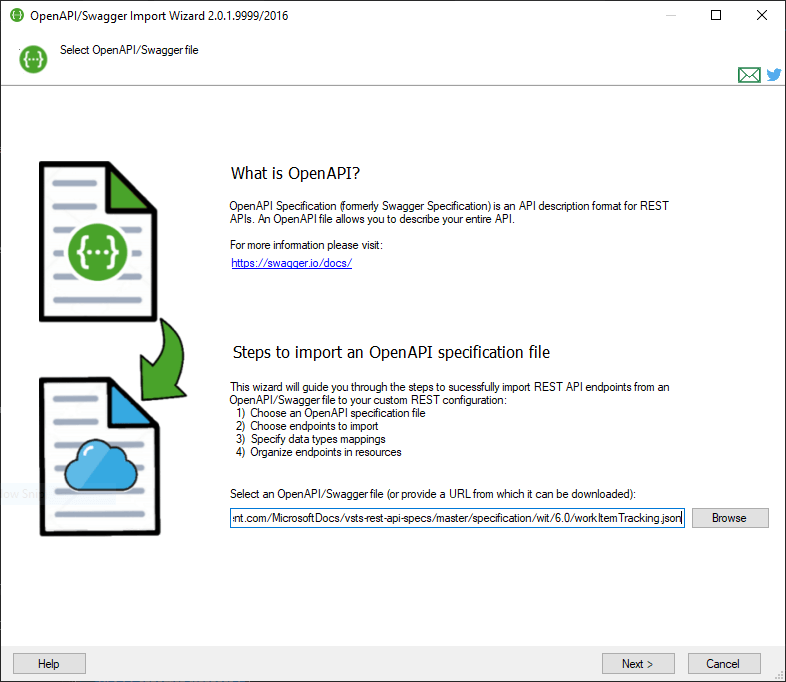Viewport: 786px width, 682px height.
Task: Click the green Swagger logo in header
Action: [x=33, y=59]
